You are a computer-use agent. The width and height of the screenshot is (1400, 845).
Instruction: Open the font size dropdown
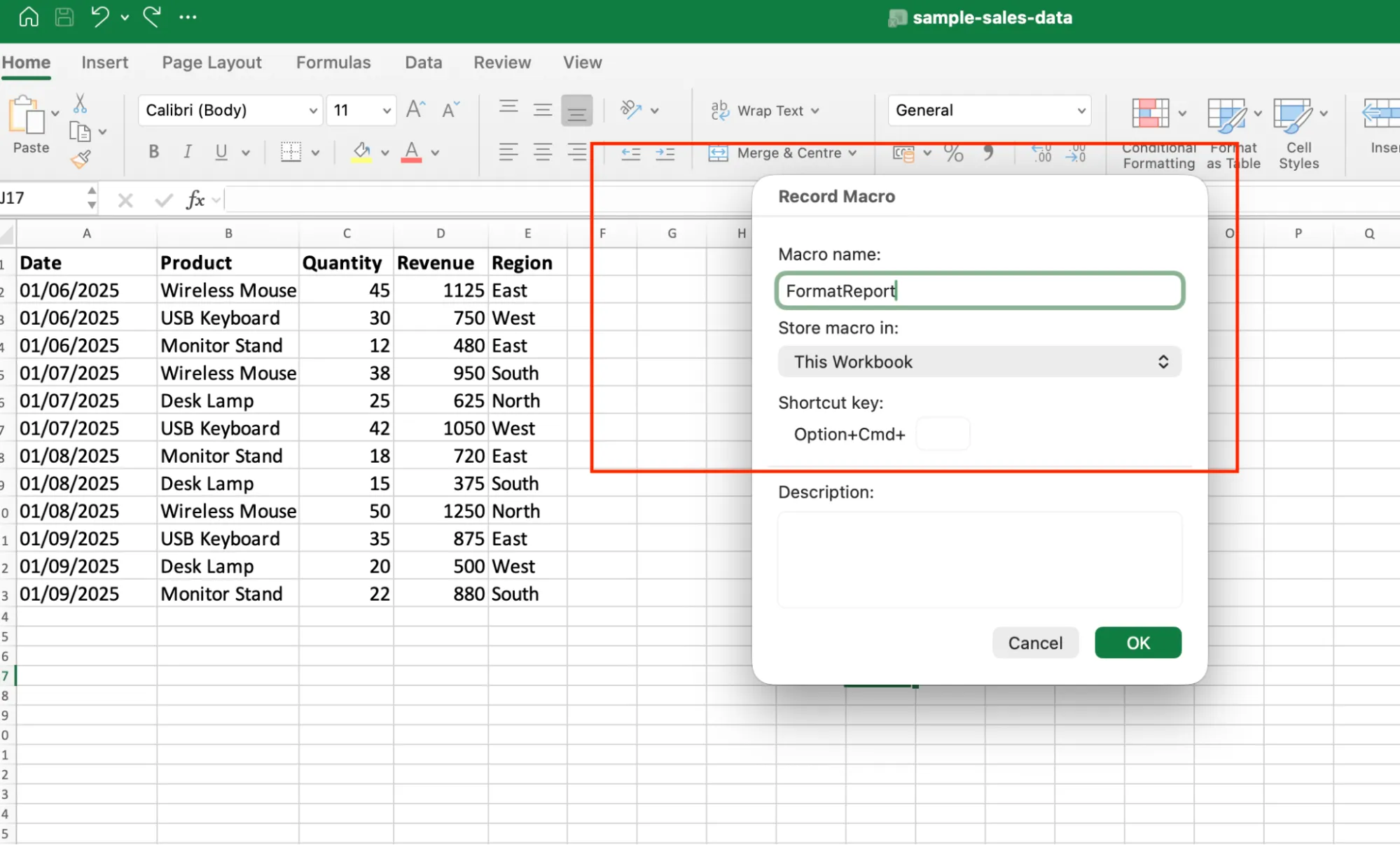coord(386,110)
